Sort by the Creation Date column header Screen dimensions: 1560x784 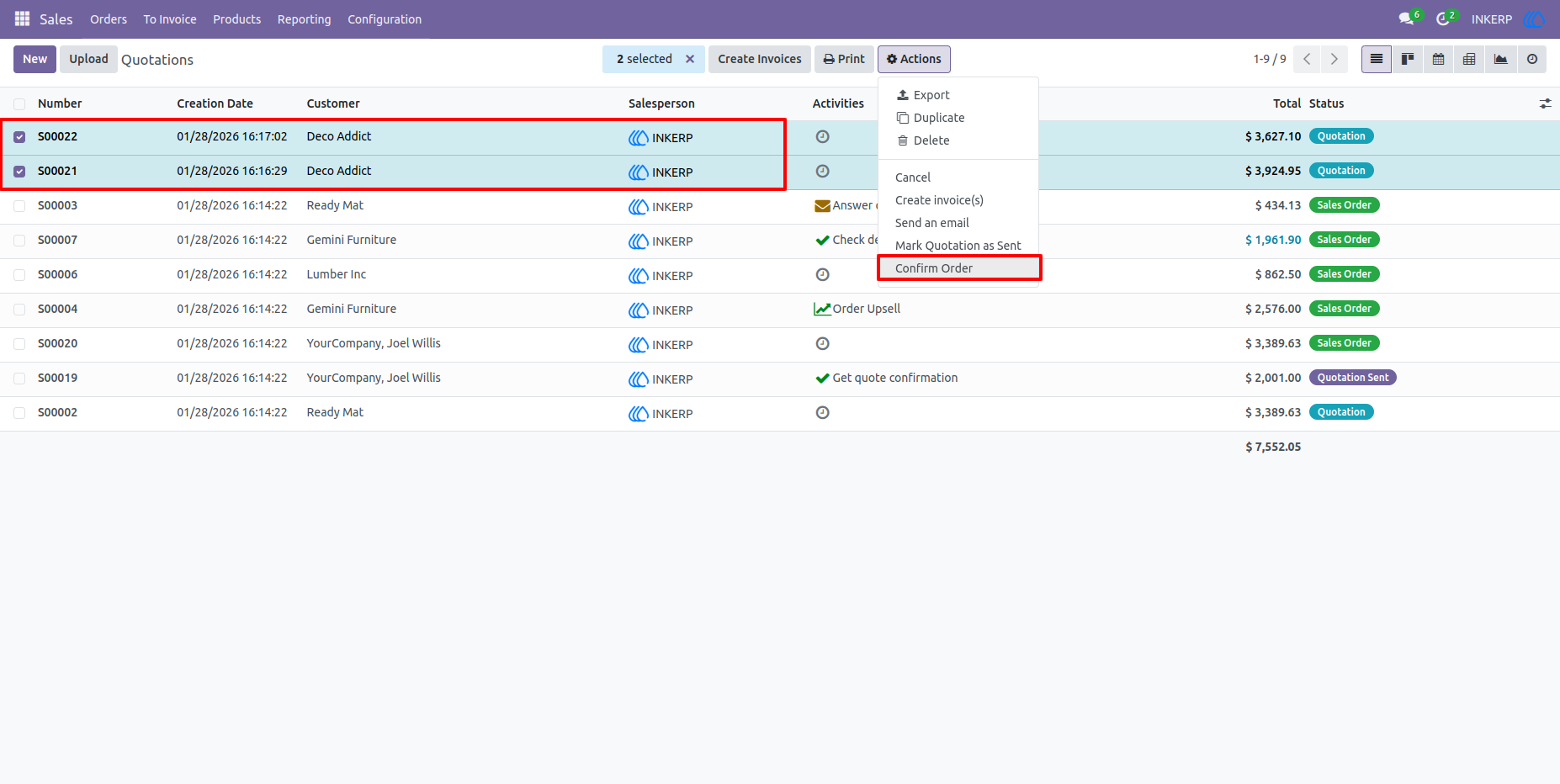coord(215,103)
